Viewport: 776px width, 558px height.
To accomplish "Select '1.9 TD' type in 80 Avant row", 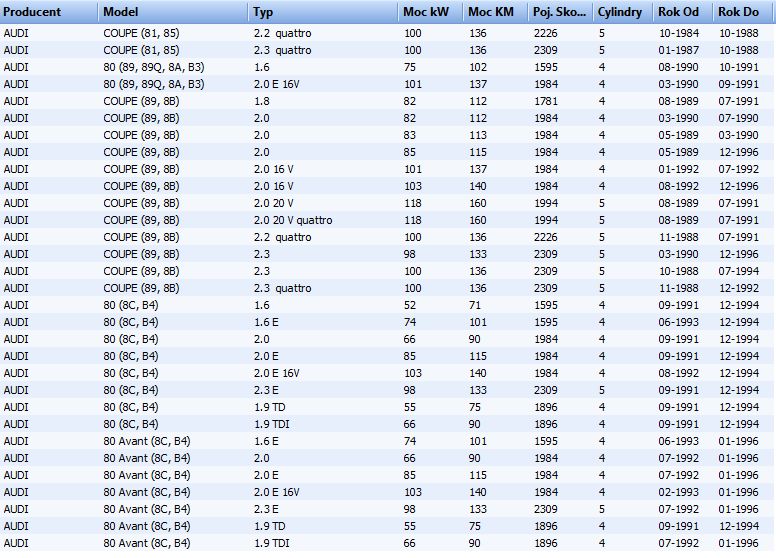I will pyautogui.click(x=270, y=526).
